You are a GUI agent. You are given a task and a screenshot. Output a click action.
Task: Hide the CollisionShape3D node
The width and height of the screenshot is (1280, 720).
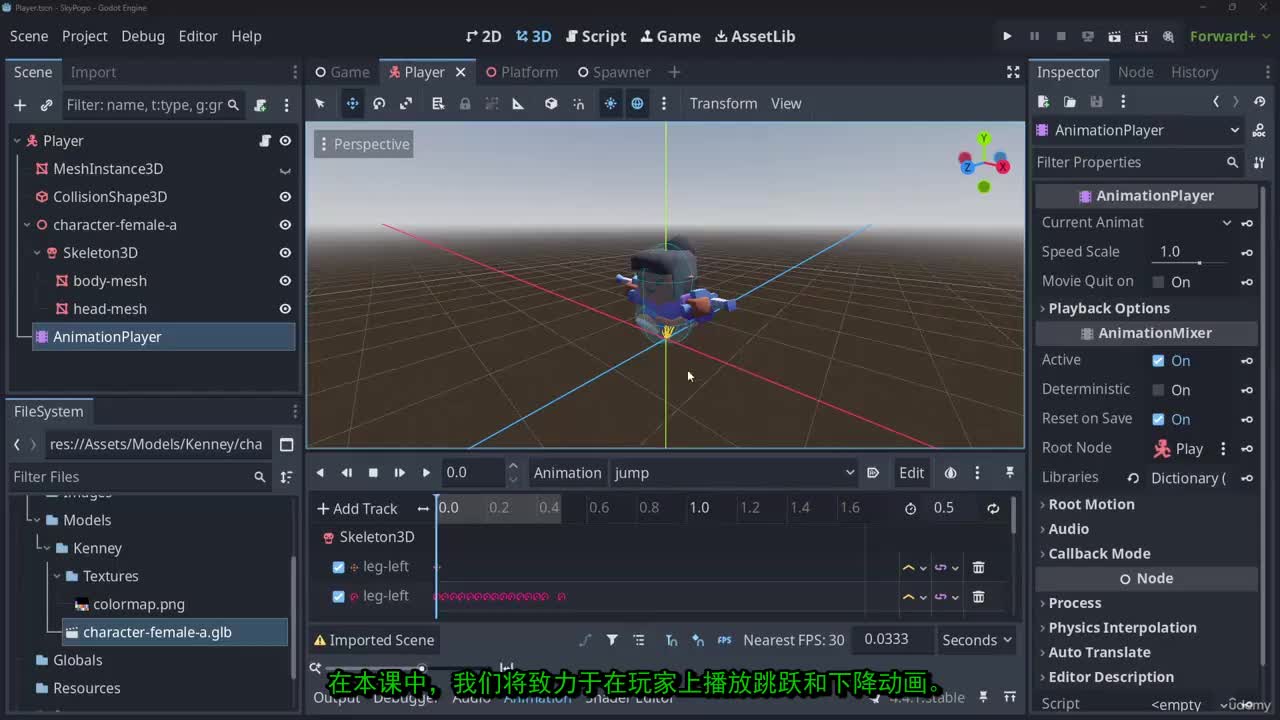pyautogui.click(x=285, y=197)
